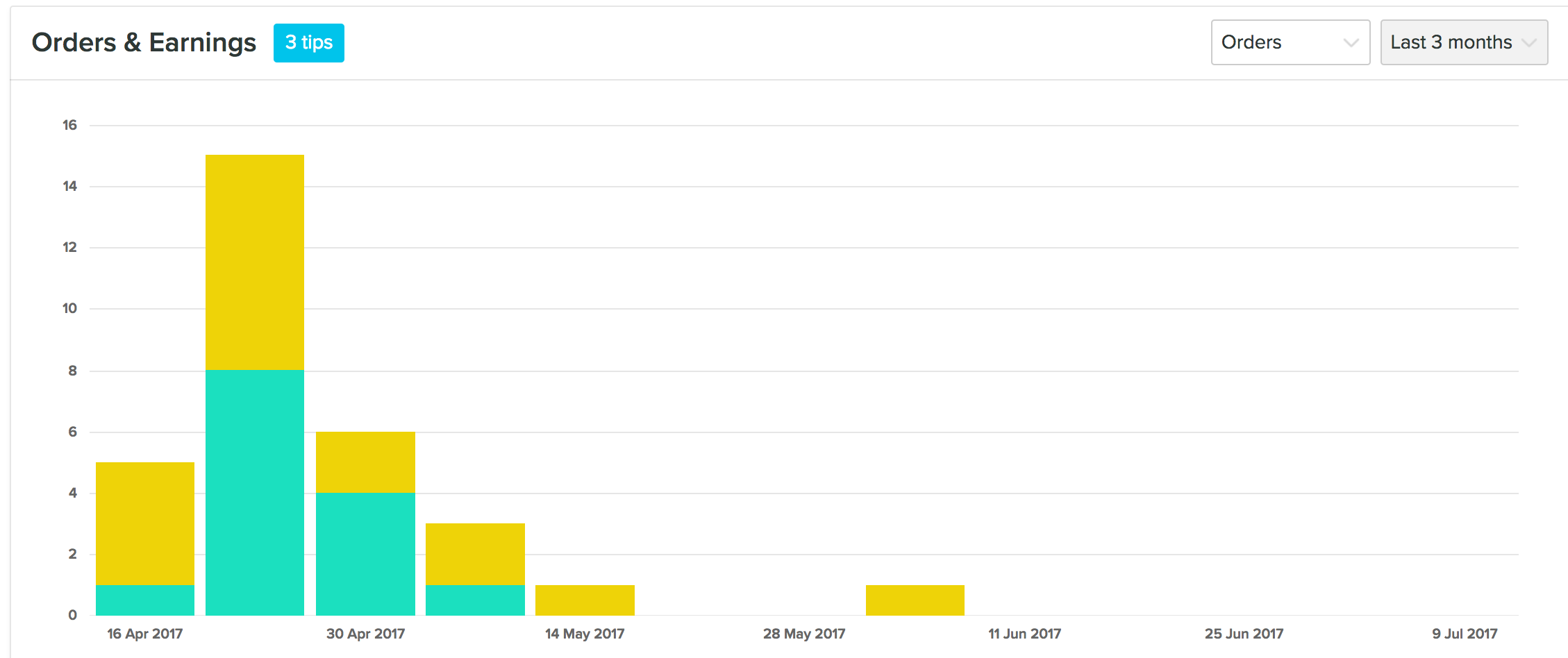Click teal segment of 30 Apr bar
The height and width of the screenshot is (658, 1568).
pos(365,554)
